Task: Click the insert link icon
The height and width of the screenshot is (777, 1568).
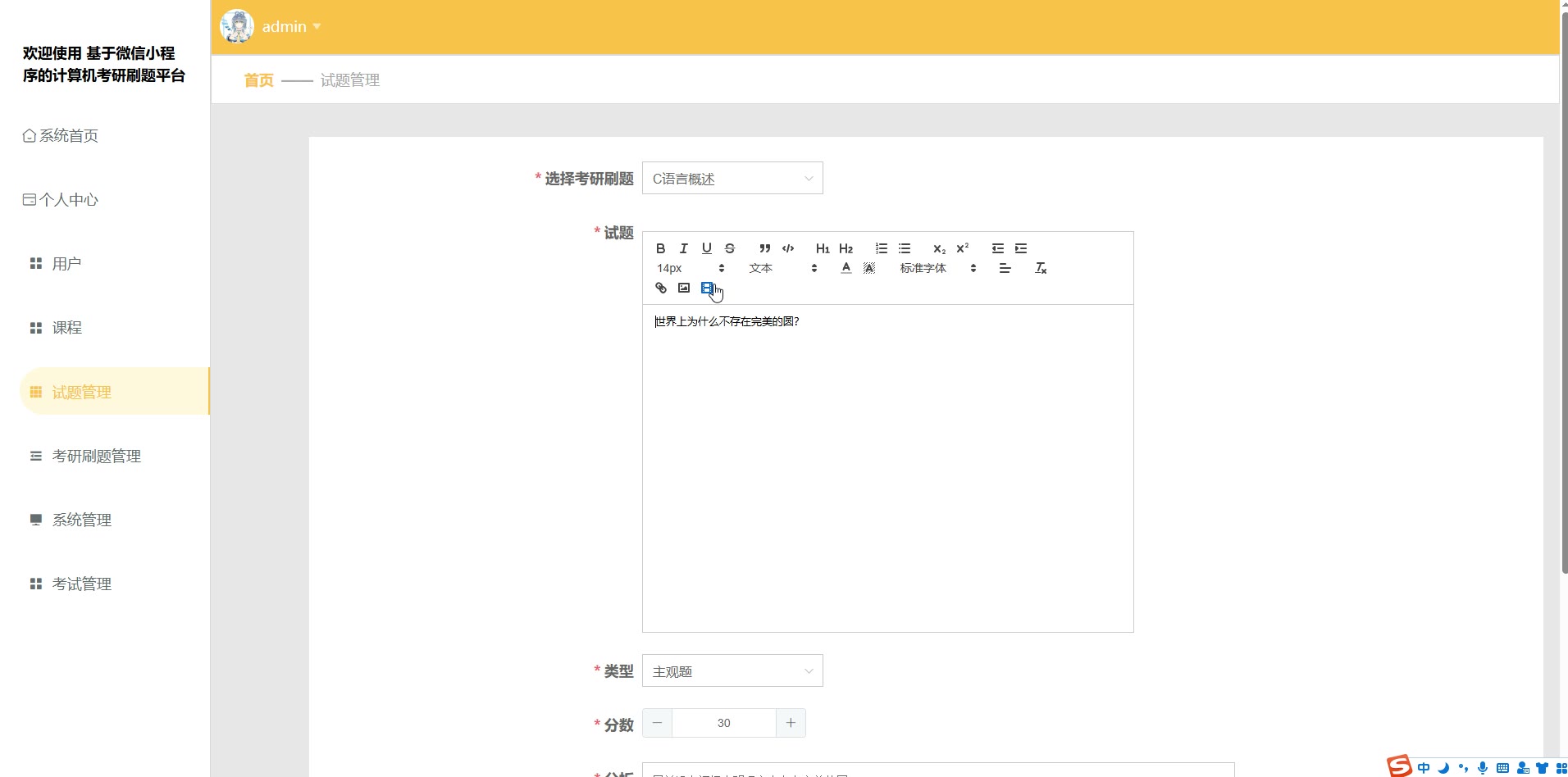Action: point(661,288)
